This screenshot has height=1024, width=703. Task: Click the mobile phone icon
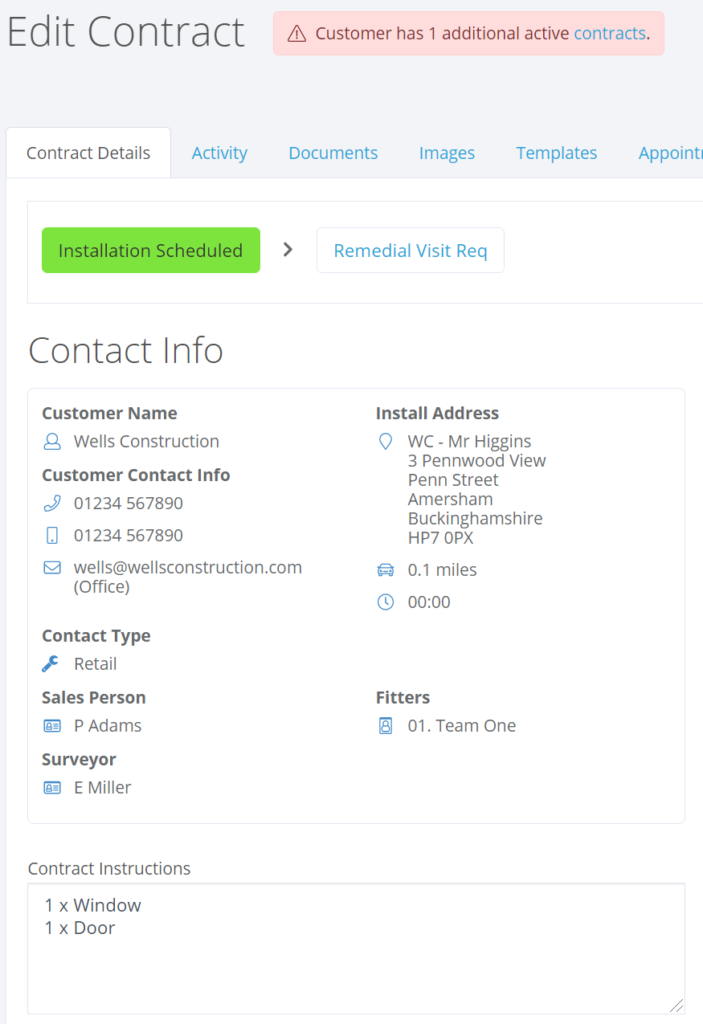click(52, 535)
